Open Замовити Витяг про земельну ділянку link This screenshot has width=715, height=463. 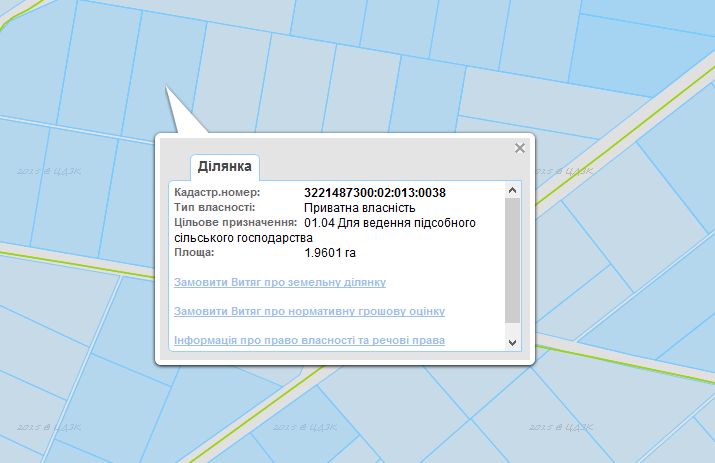(x=280, y=282)
